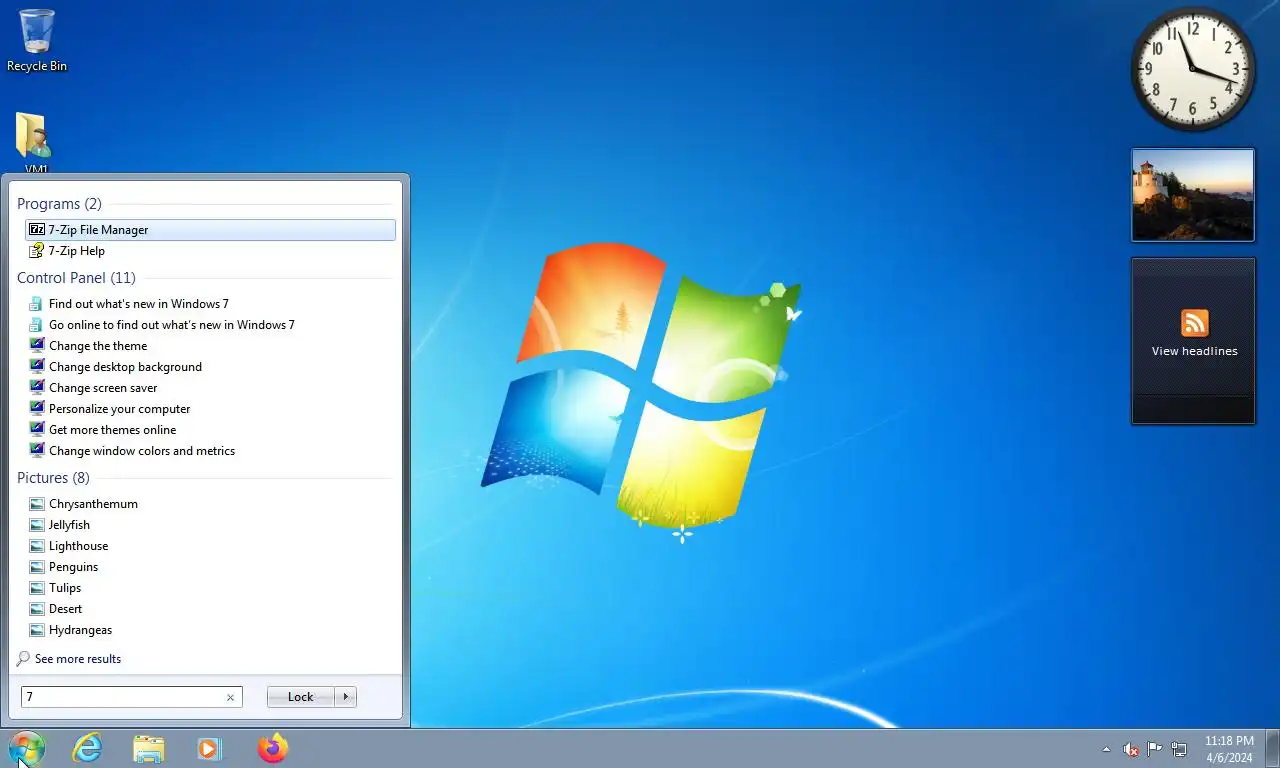Click the Chrysanthemum image file icon
Image resolution: width=1280 pixels, height=768 pixels.
[x=37, y=504]
